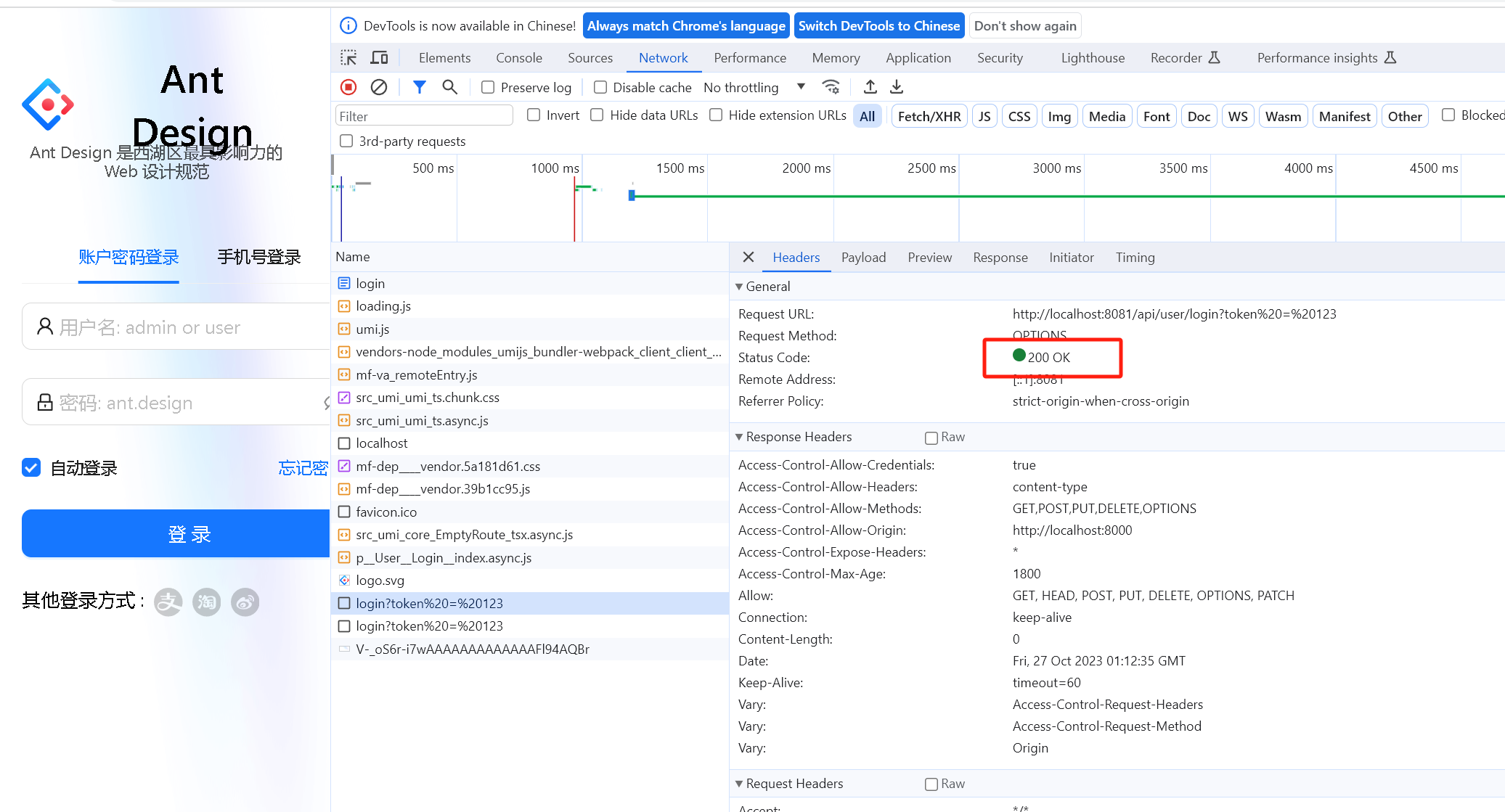This screenshot has width=1505, height=812.
Task: Collapse the General headers section
Action: pos(739,287)
